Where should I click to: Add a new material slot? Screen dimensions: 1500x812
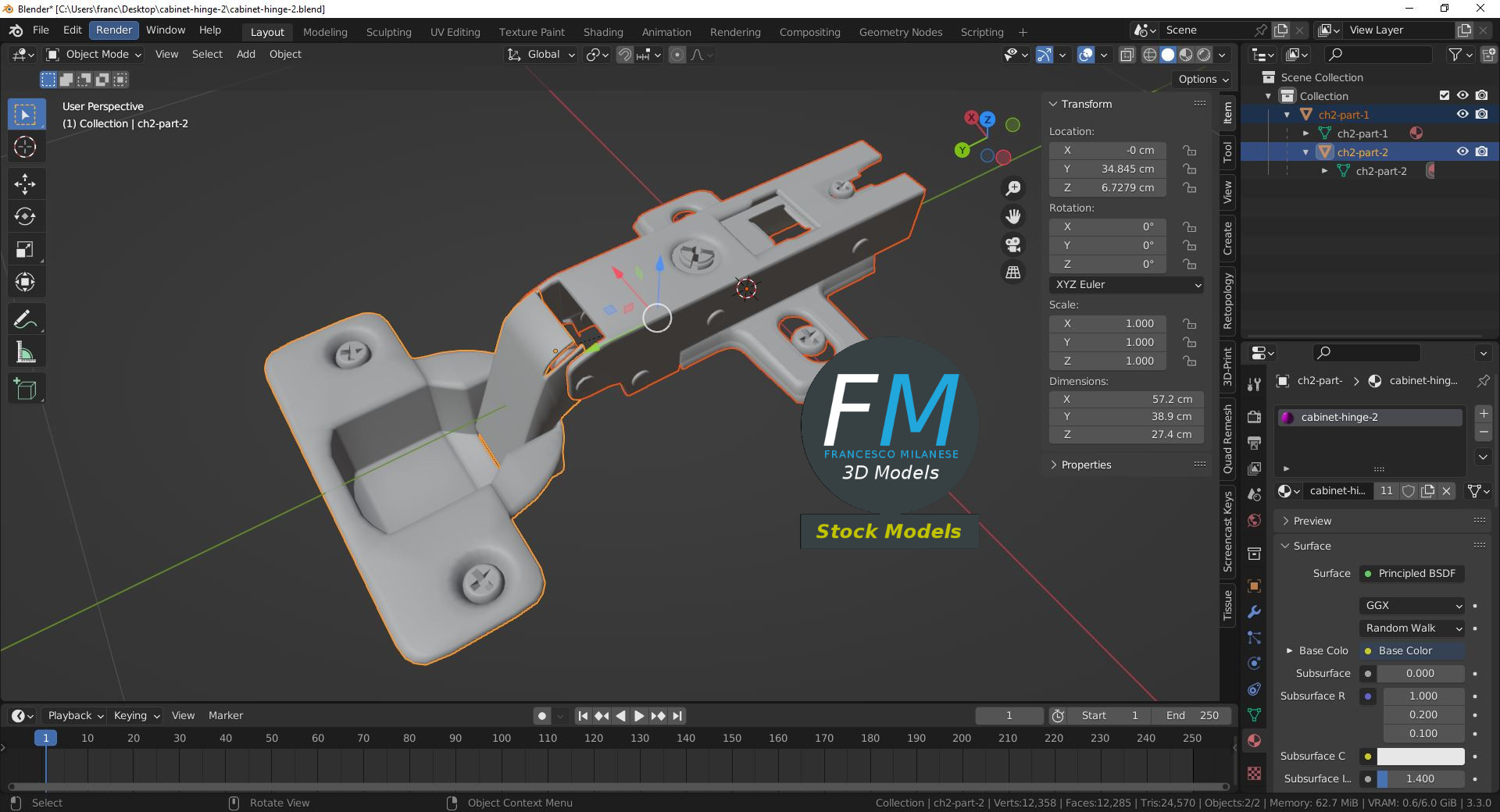[x=1484, y=414]
